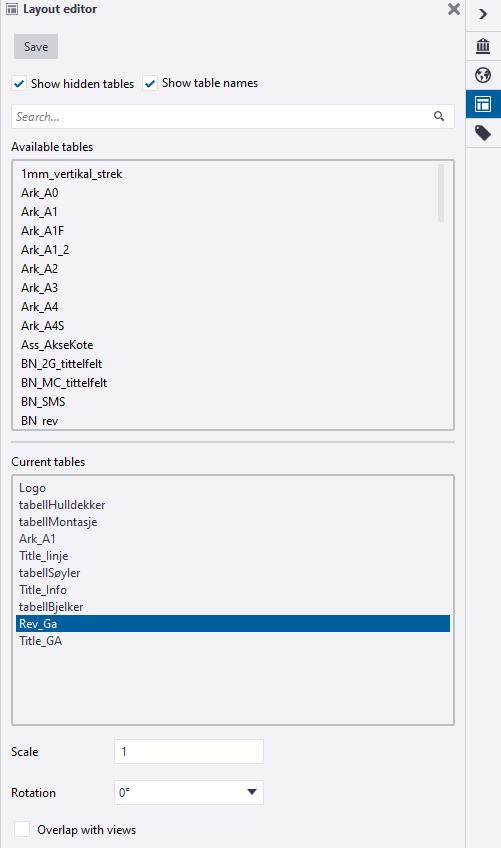The width and height of the screenshot is (501, 848).
Task: Select Ark_A3 in Available tables
Action: [39, 288]
